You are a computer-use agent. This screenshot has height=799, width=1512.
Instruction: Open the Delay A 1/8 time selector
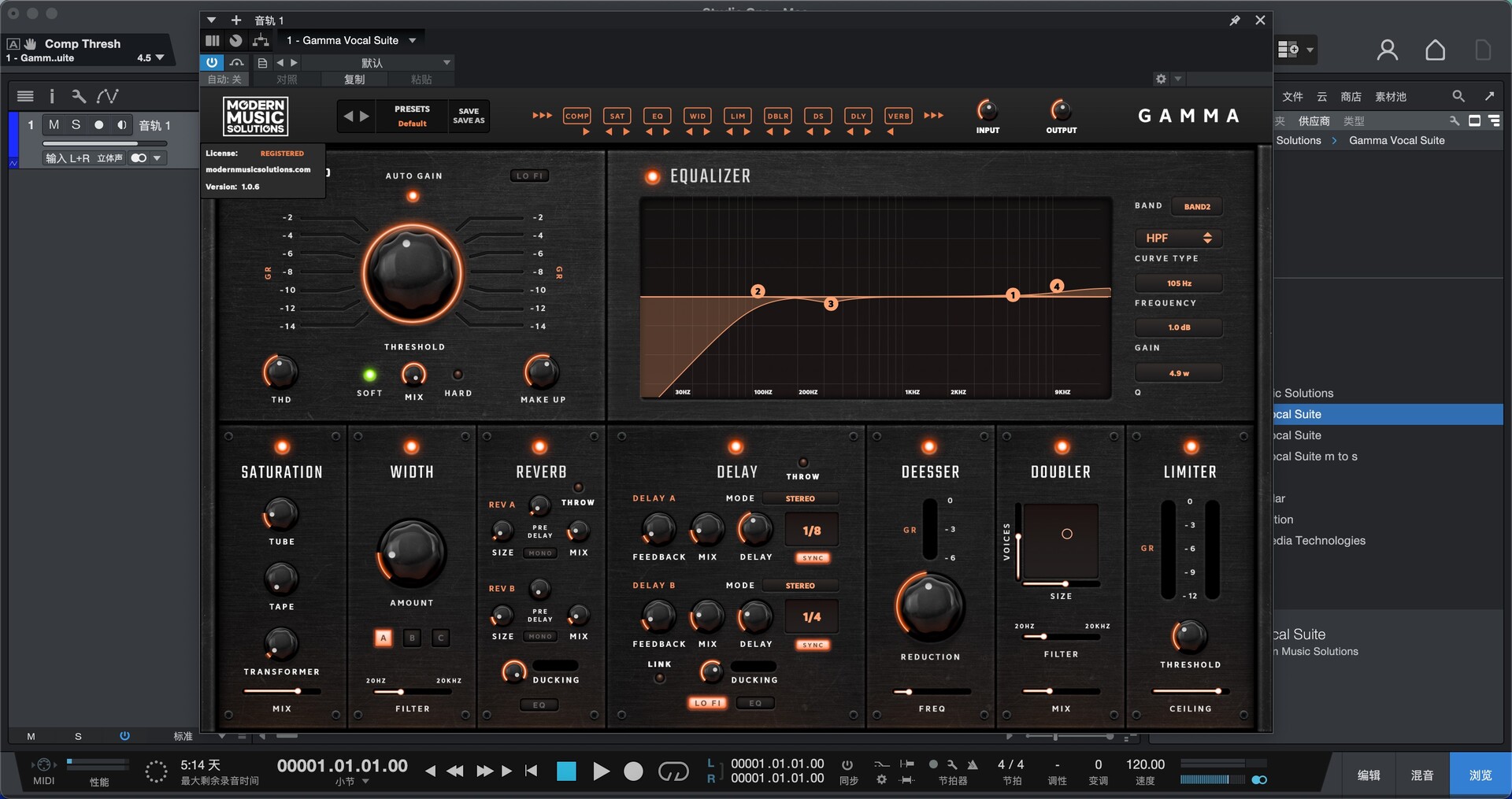tap(812, 531)
